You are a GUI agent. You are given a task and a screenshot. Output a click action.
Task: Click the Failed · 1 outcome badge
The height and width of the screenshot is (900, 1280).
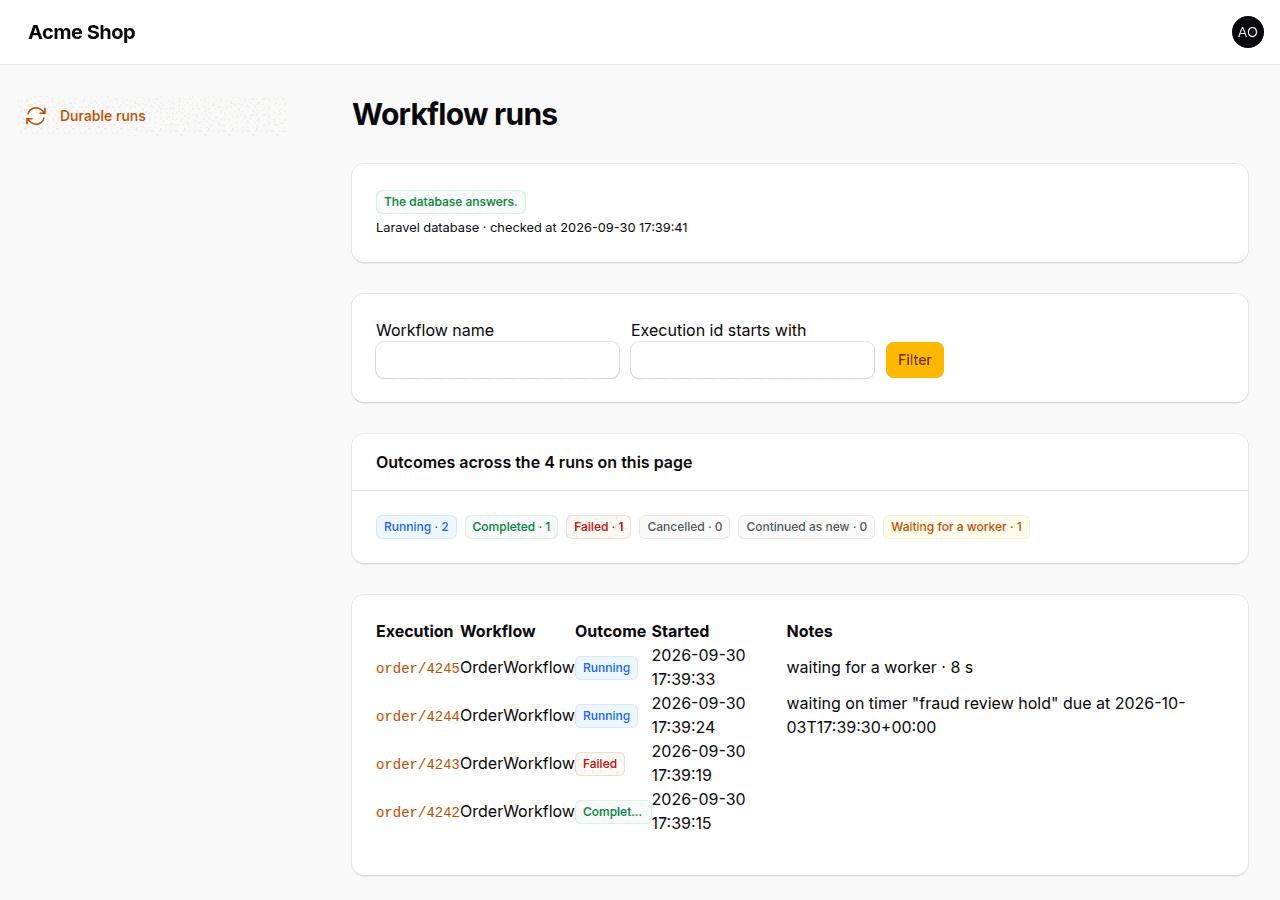tap(599, 527)
